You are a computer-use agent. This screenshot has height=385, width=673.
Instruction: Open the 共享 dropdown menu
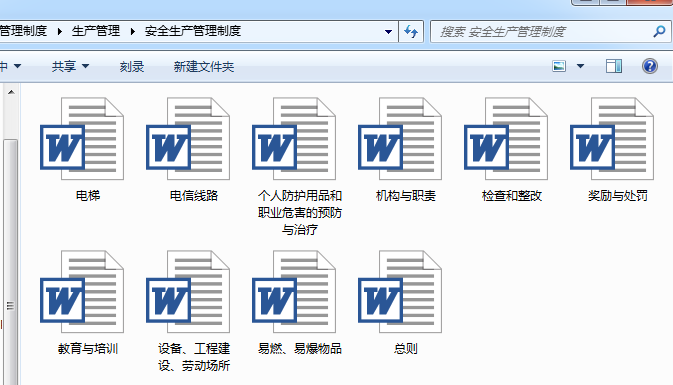[70, 67]
